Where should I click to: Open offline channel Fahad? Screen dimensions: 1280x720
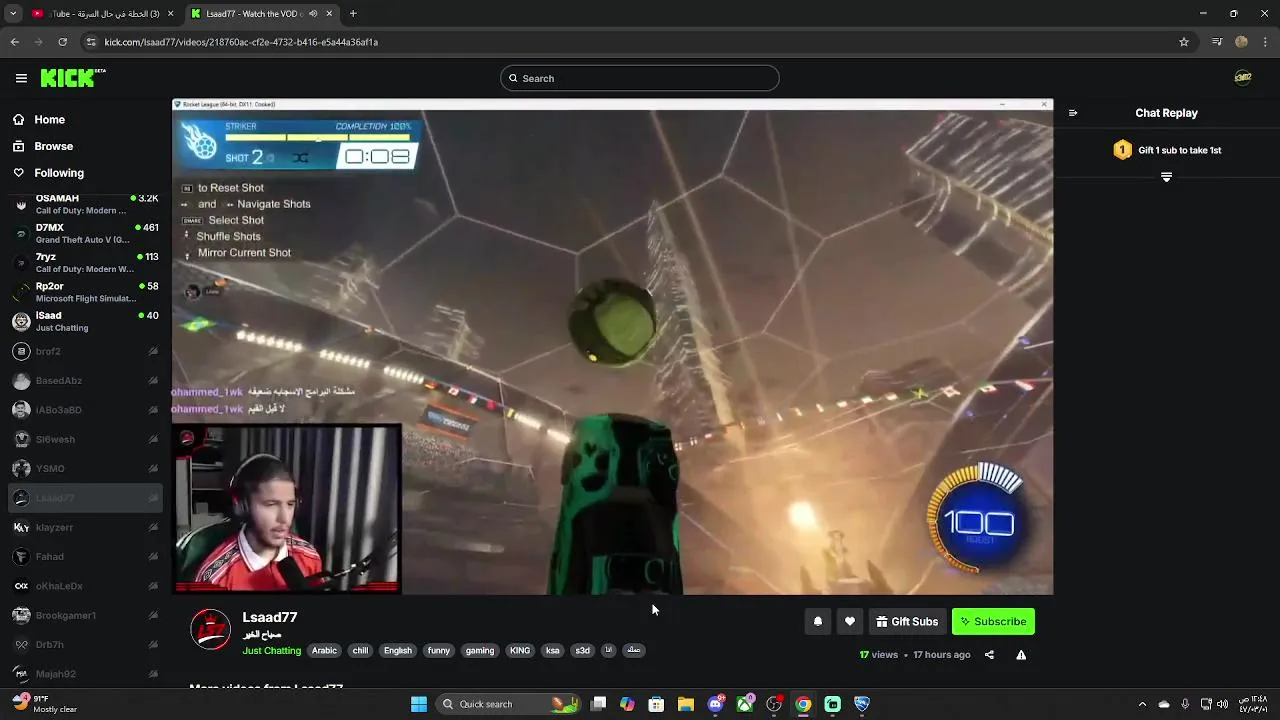tap(85, 556)
